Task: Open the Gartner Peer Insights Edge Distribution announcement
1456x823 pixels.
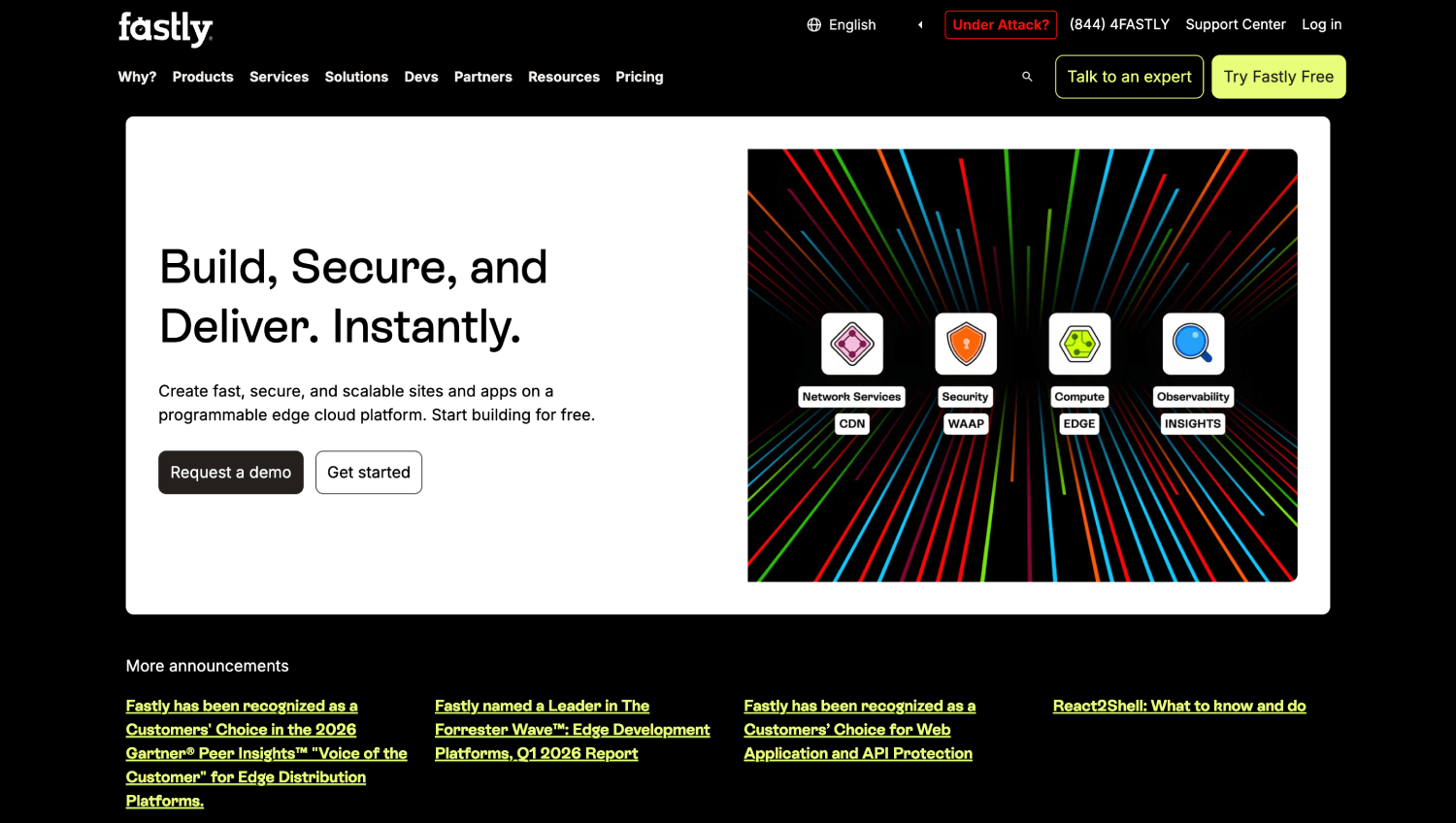Action: [x=266, y=753]
